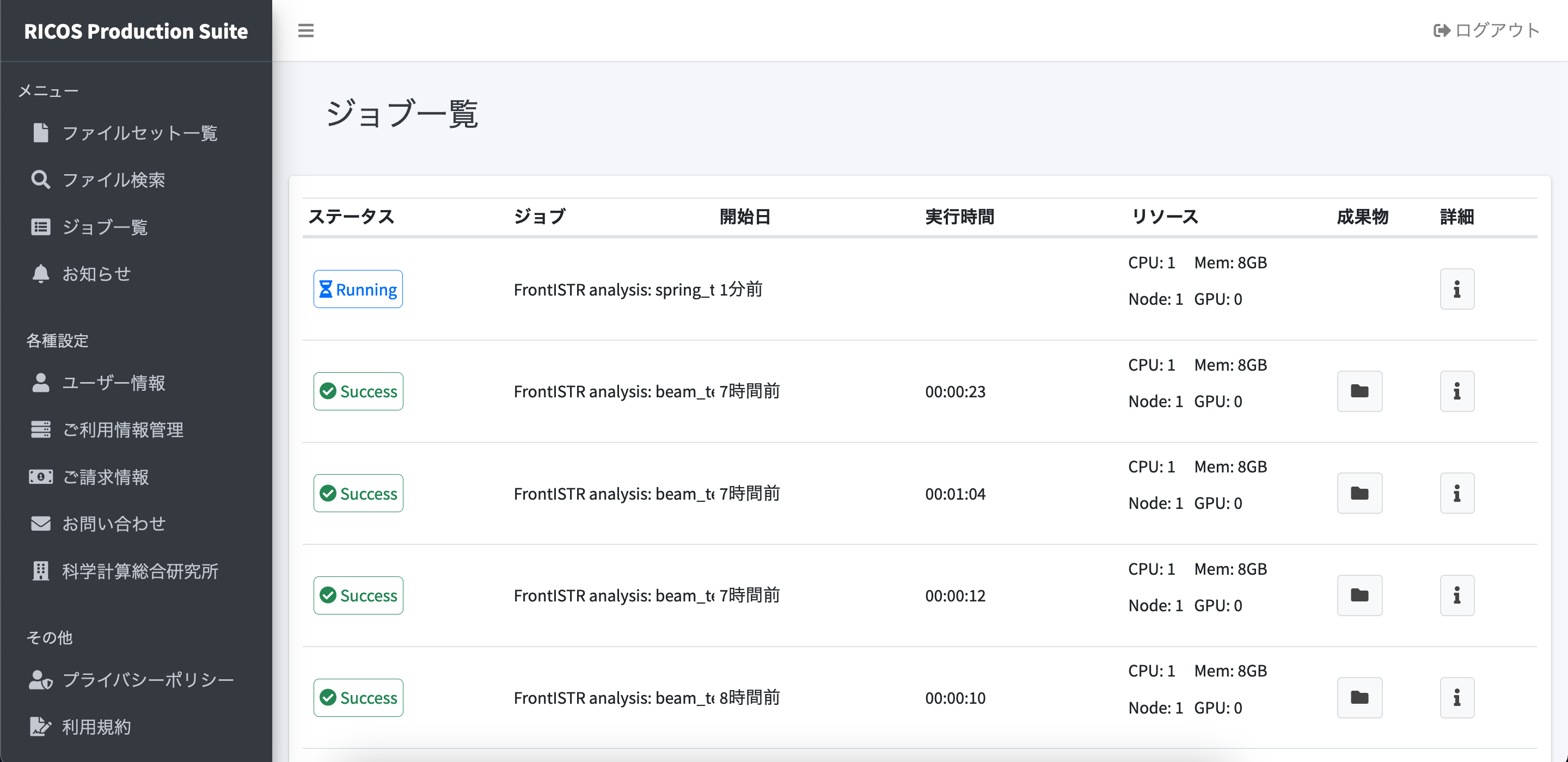
Task: Open detail info for the Running spring job
Action: coord(1456,289)
